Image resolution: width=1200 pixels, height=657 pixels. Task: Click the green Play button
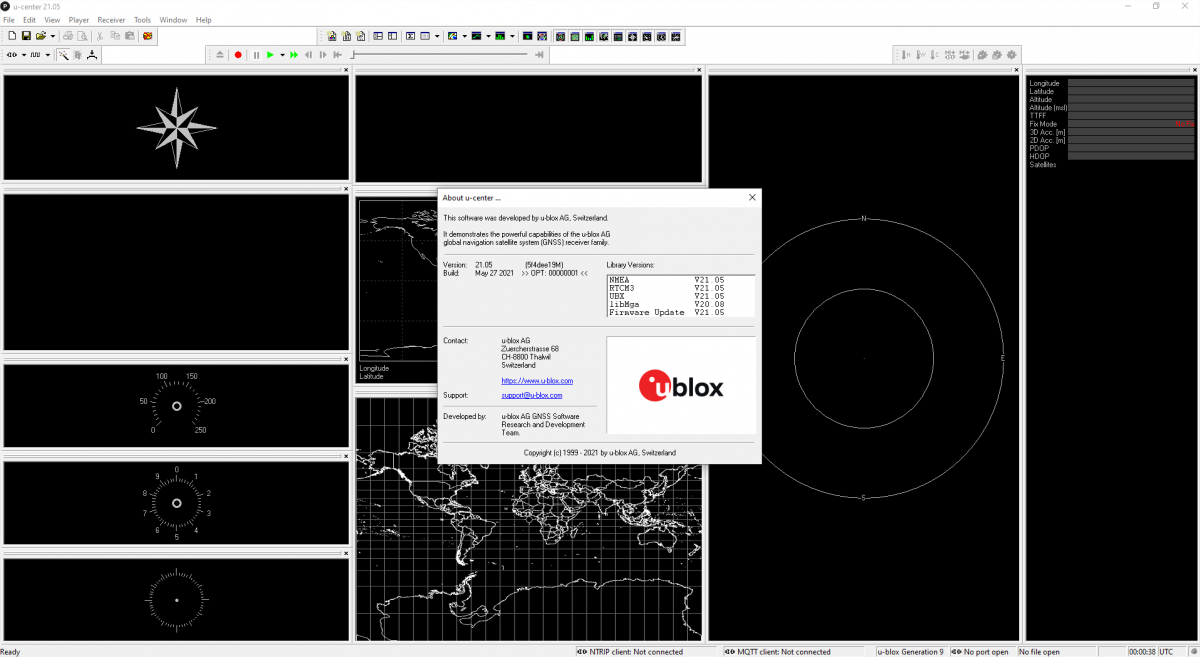(x=270, y=54)
